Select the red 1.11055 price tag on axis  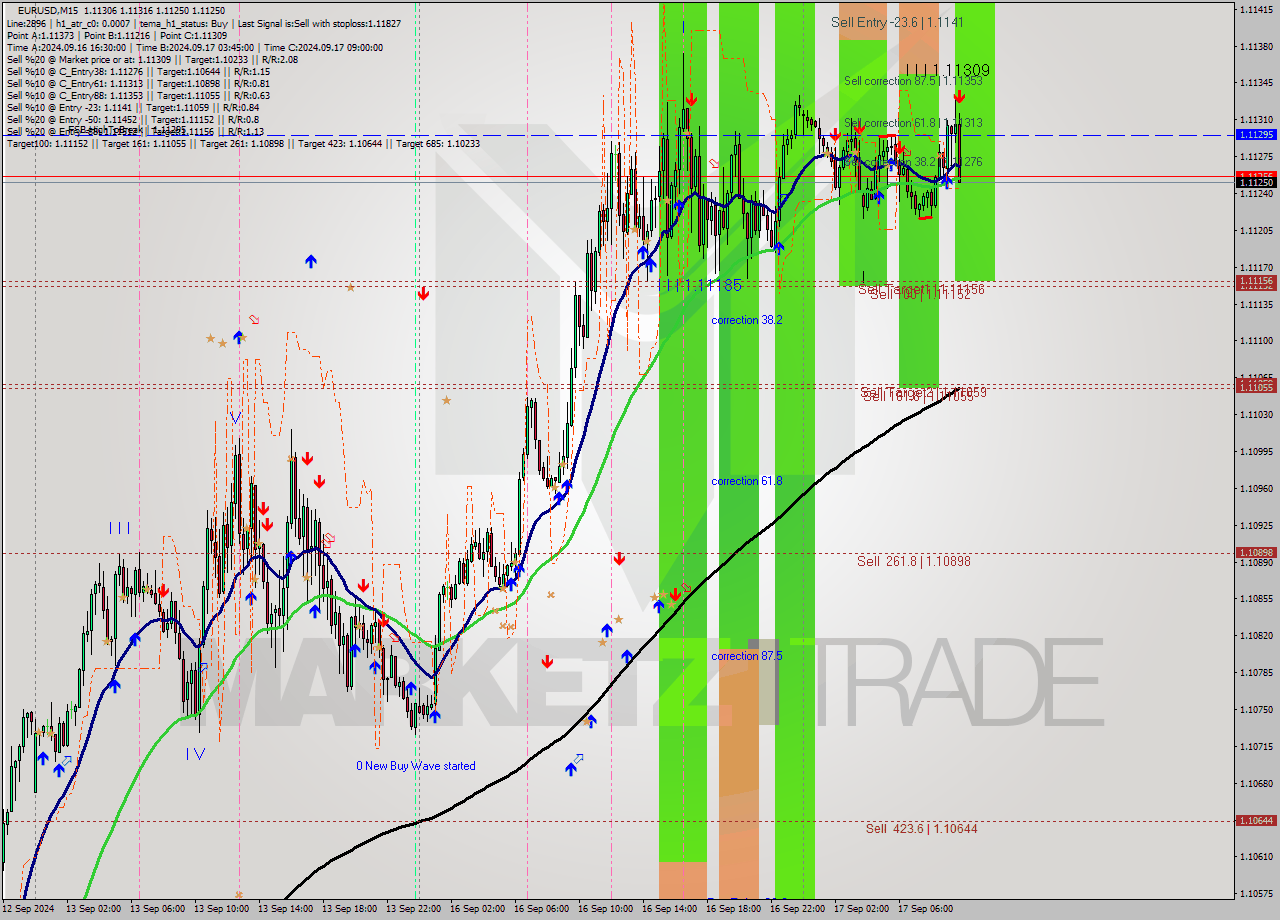1256,386
